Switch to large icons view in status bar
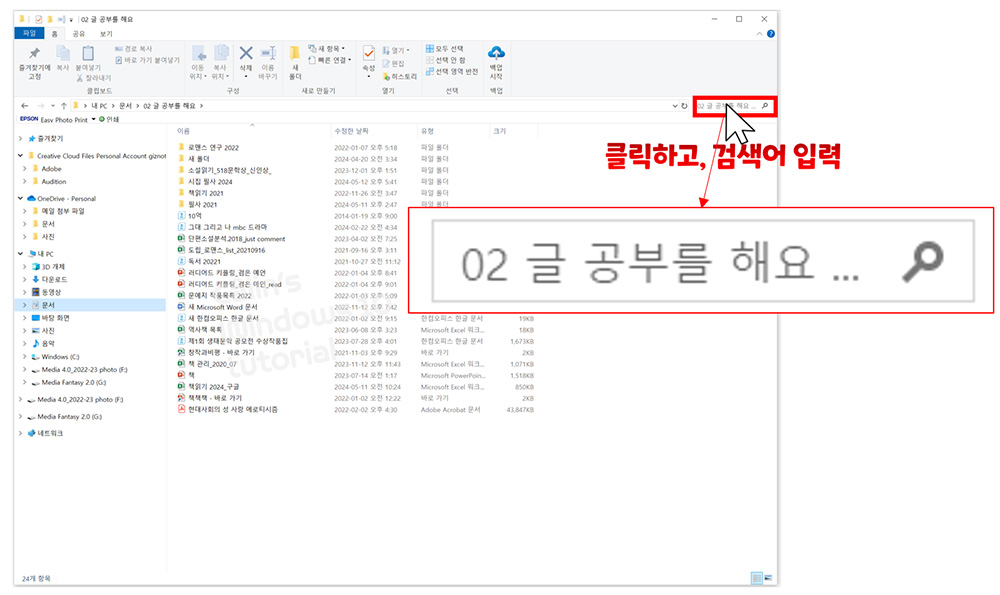Screen dimensions: 1000x595 [x=768, y=578]
